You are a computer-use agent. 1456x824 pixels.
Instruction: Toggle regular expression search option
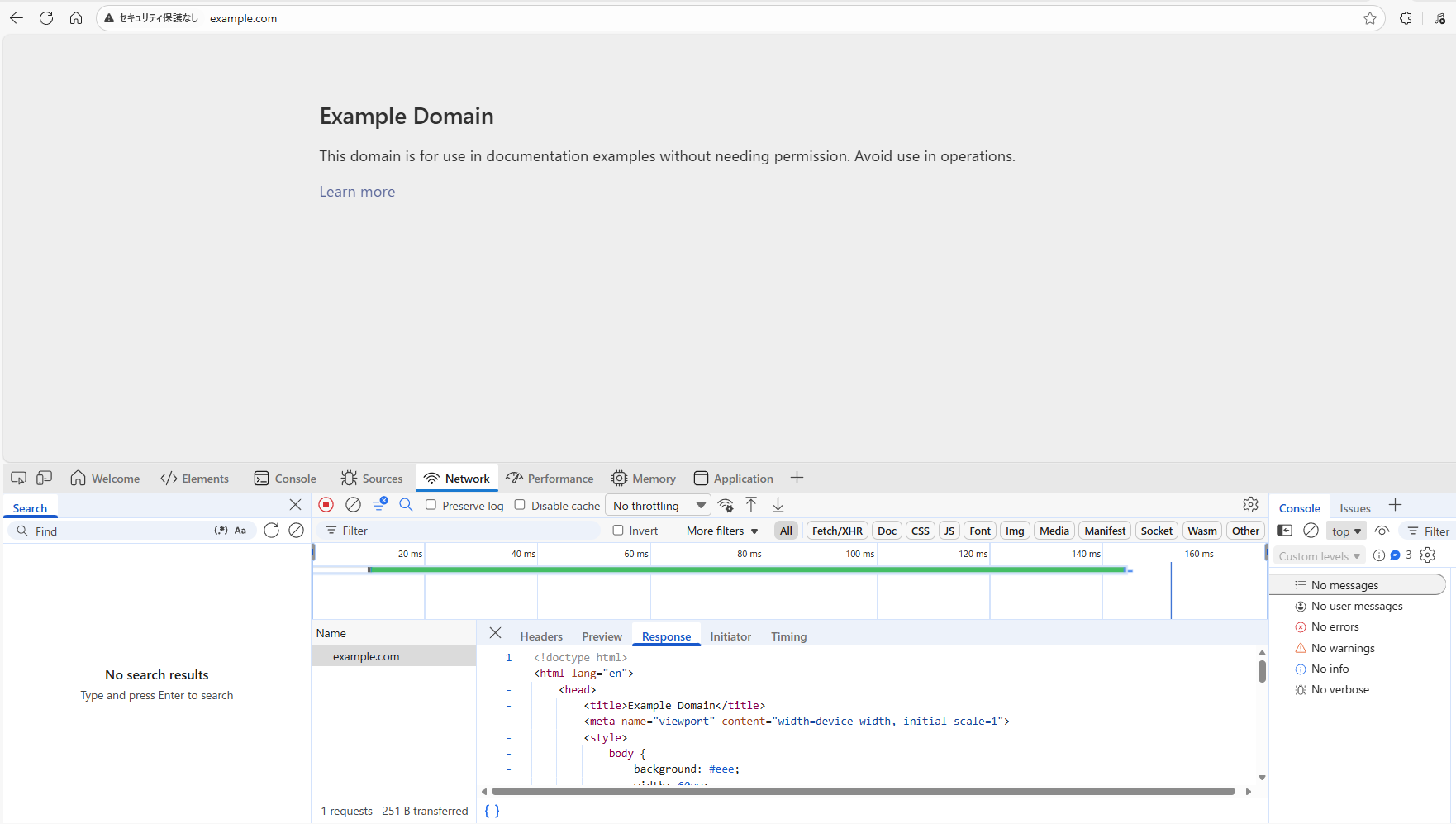(x=221, y=531)
